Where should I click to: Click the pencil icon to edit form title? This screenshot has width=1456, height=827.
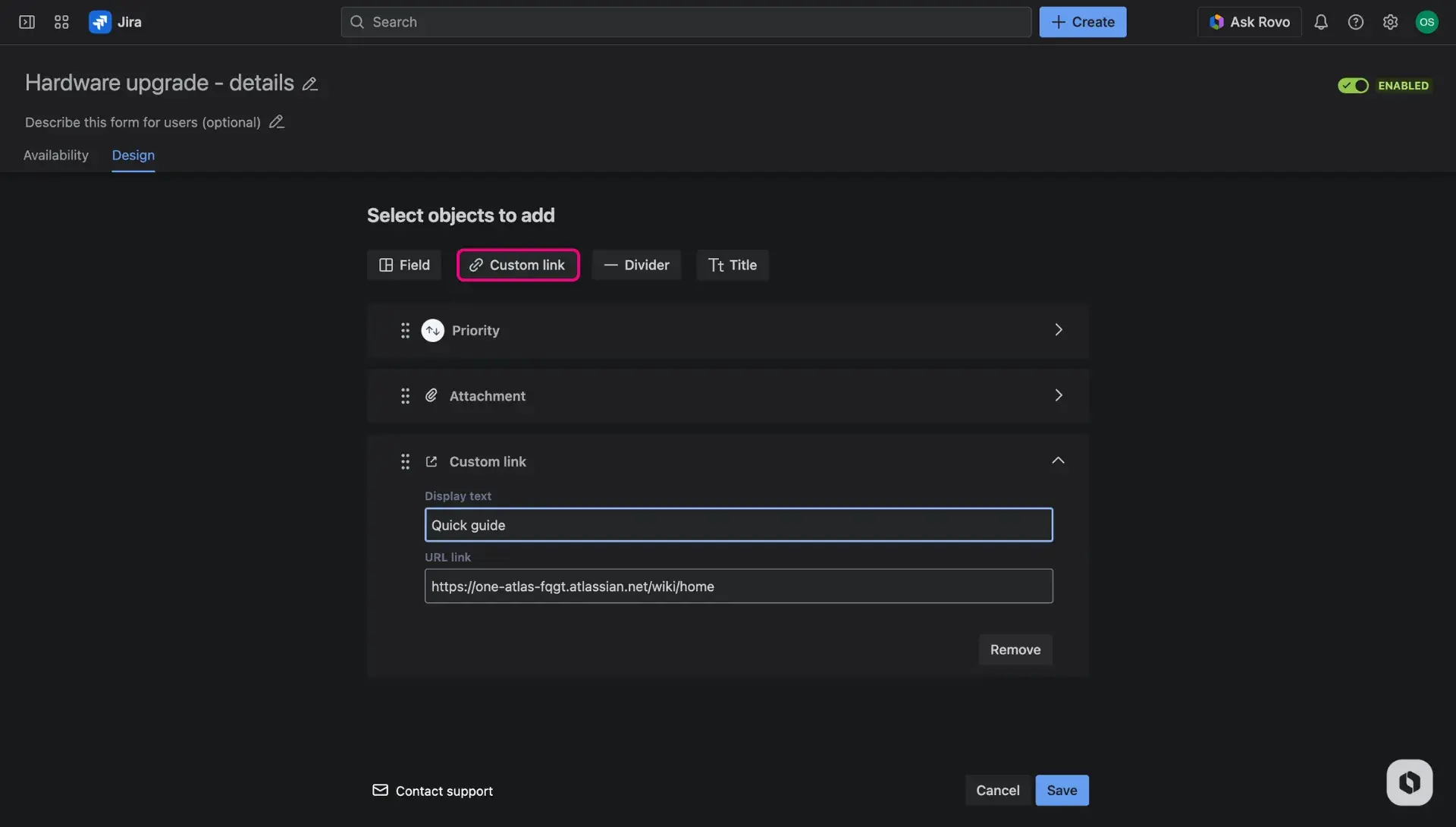point(309,83)
